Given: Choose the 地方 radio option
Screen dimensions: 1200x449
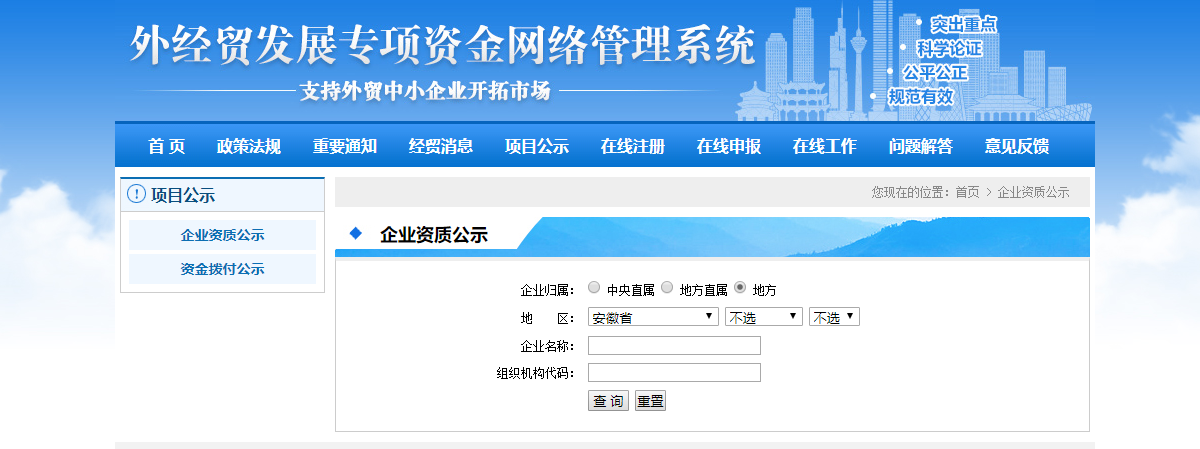Looking at the screenshot, I should pyautogui.click(x=740, y=288).
